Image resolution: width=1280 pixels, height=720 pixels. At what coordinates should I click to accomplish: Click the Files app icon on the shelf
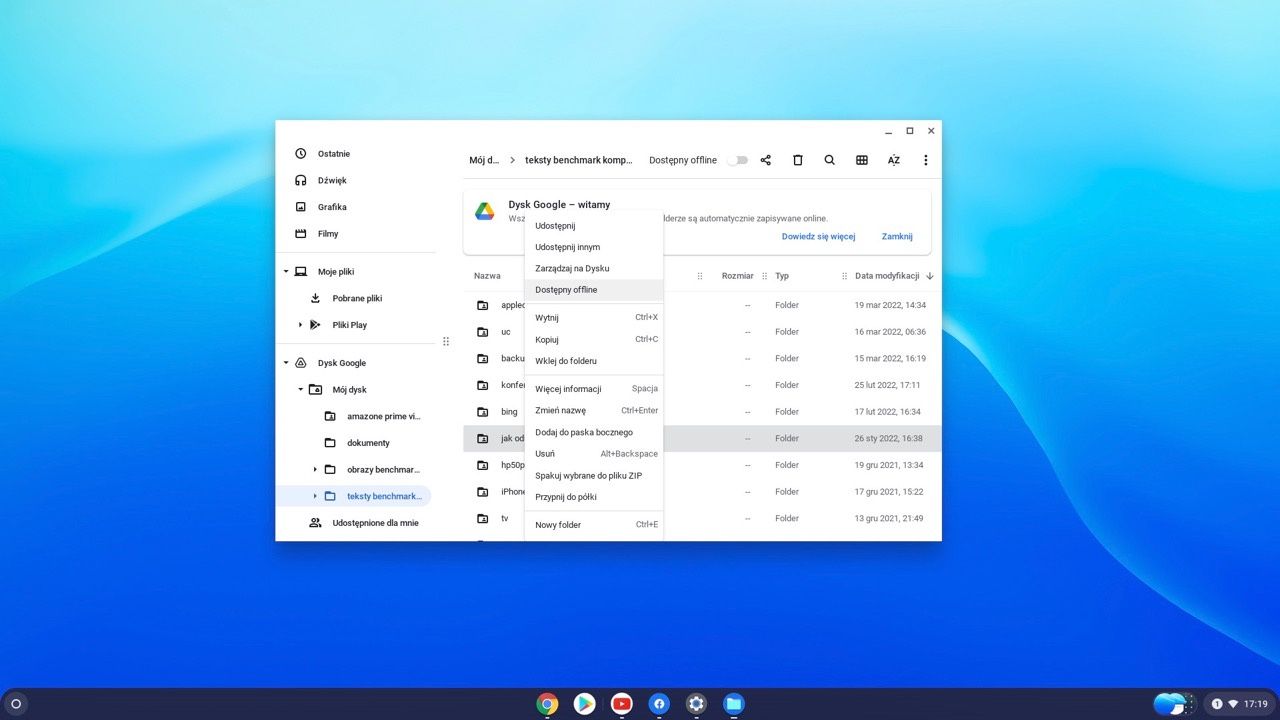[x=734, y=704]
